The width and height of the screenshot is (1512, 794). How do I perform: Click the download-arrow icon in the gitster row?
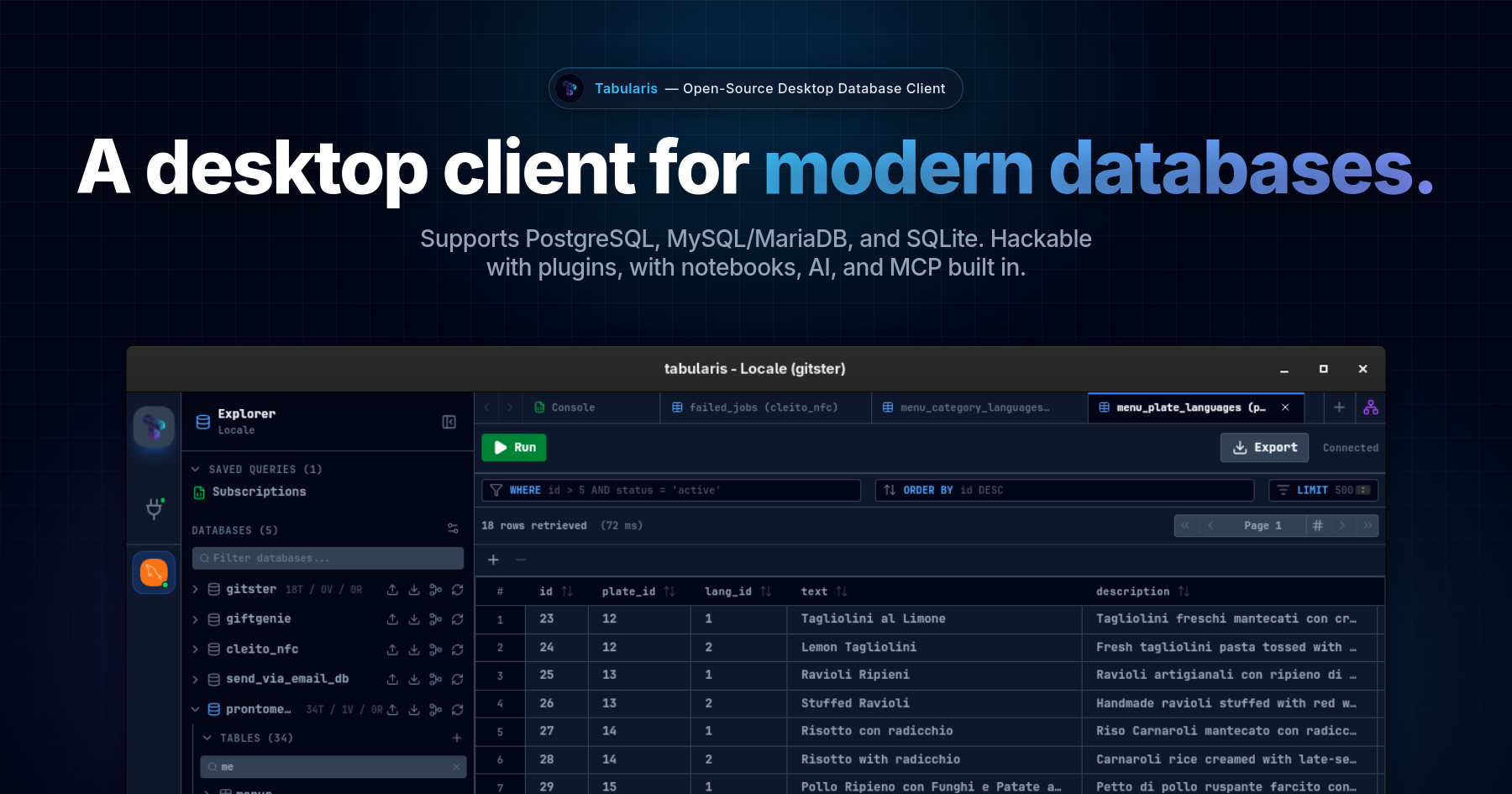[x=414, y=590]
